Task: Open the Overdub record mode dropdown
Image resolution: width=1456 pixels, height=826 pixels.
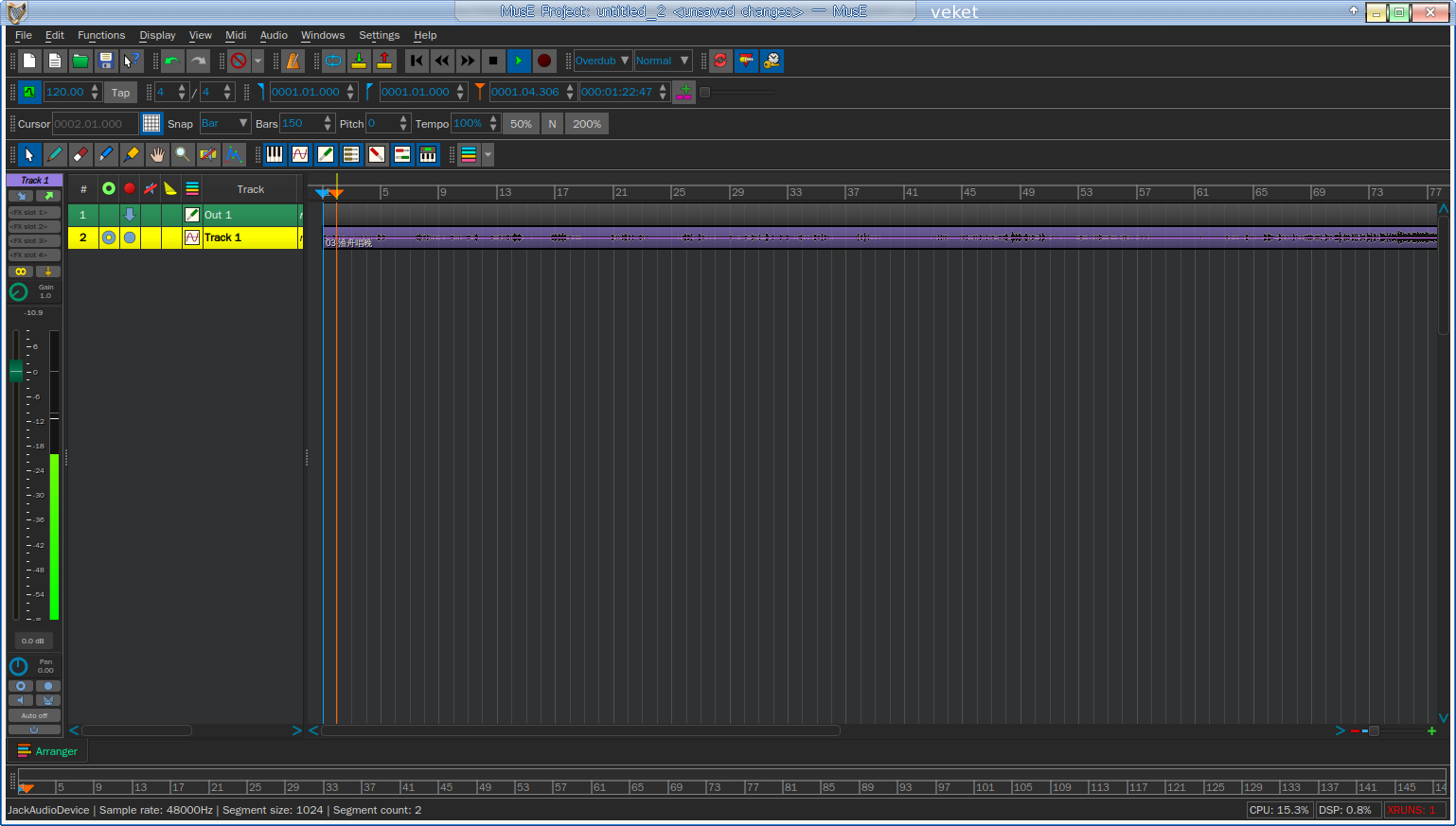Action: click(603, 61)
